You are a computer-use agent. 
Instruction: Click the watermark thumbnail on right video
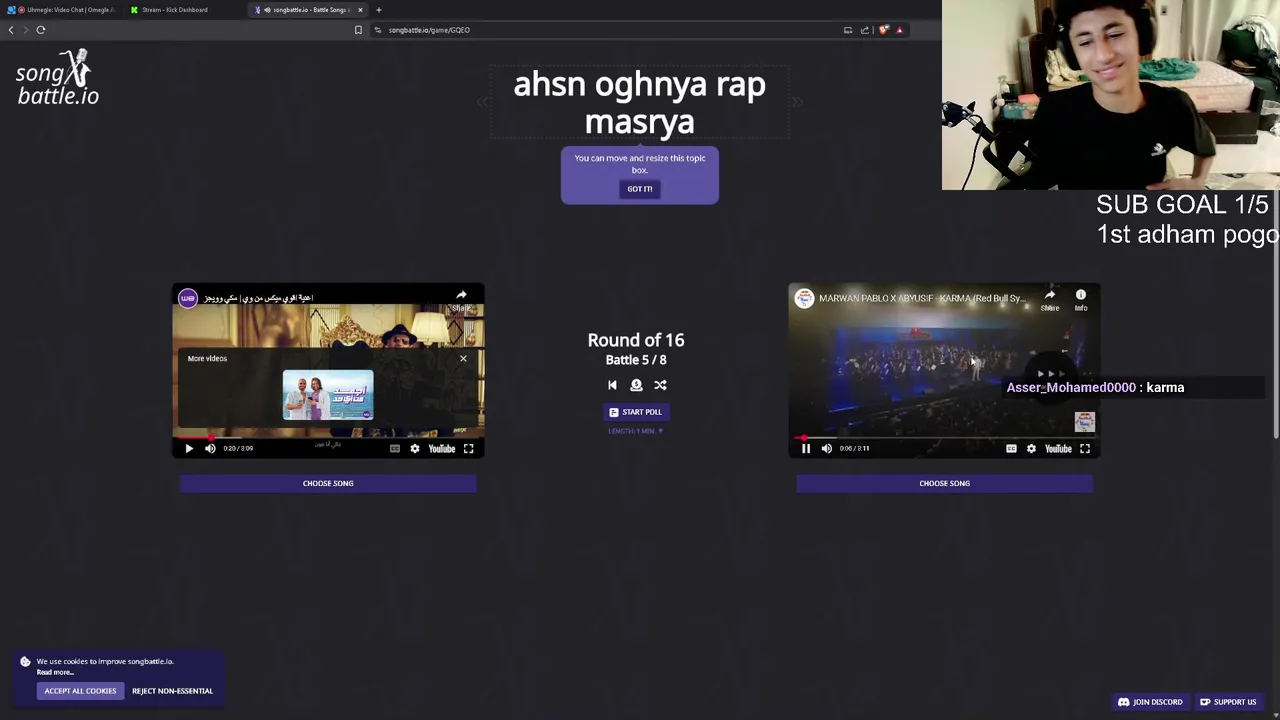click(x=1085, y=422)
